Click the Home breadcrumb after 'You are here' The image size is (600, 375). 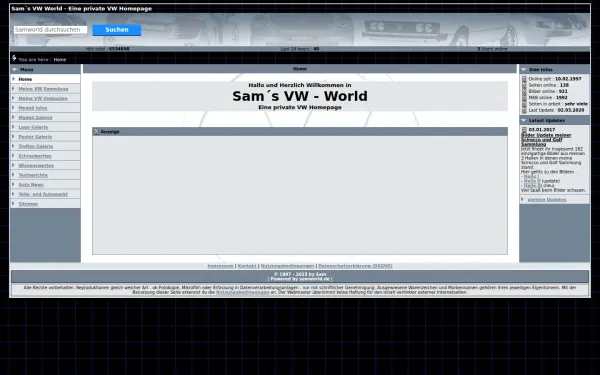tap(60, 60)
